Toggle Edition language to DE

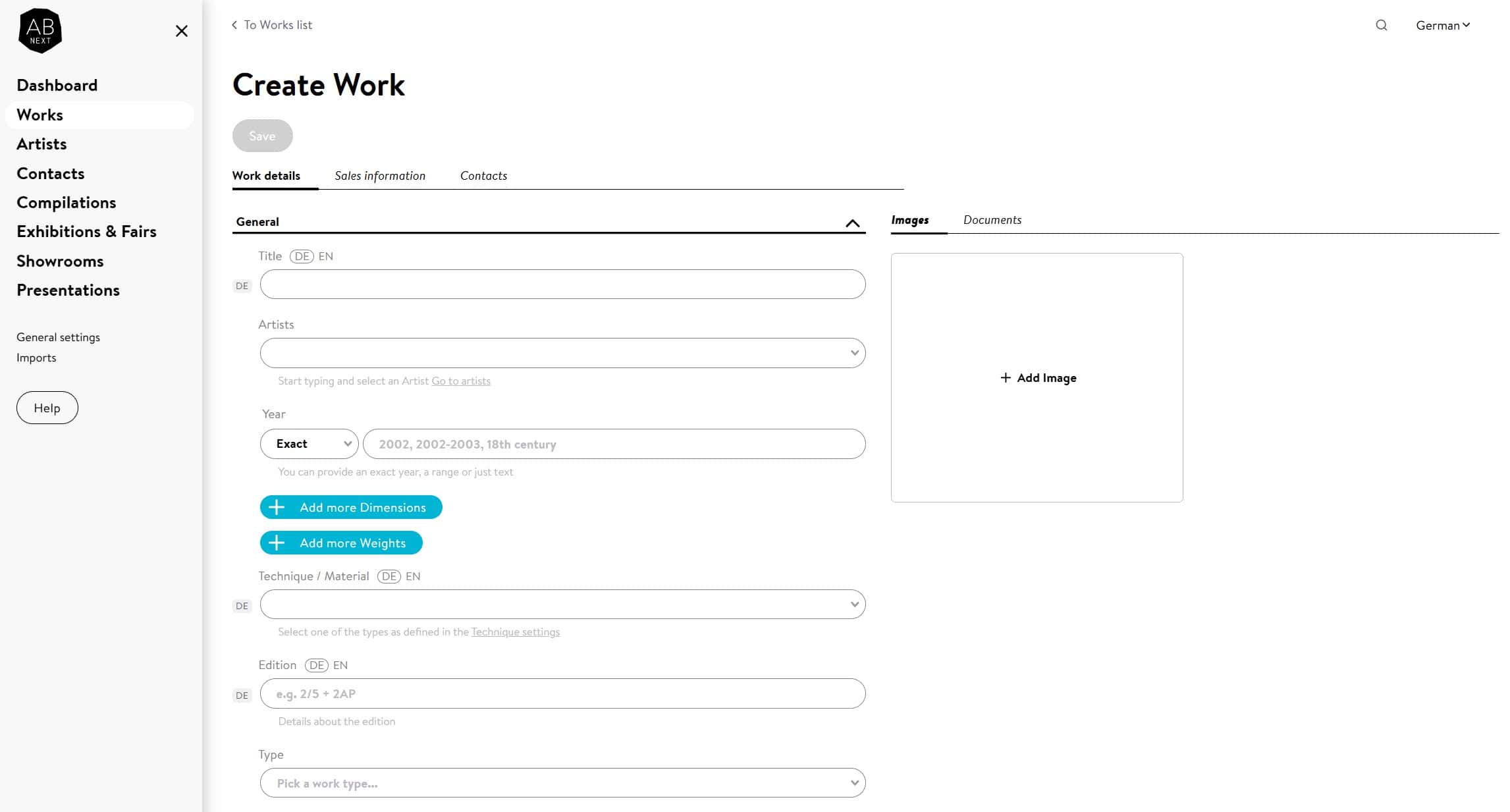(x=317, y=665)
